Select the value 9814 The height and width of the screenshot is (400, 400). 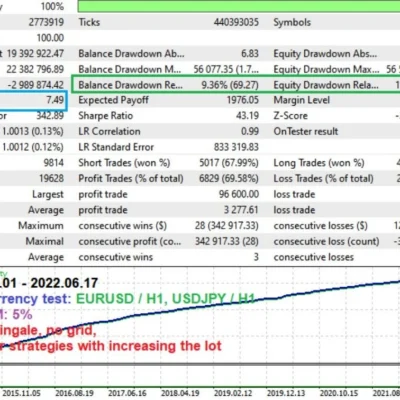tap(54, 163)
